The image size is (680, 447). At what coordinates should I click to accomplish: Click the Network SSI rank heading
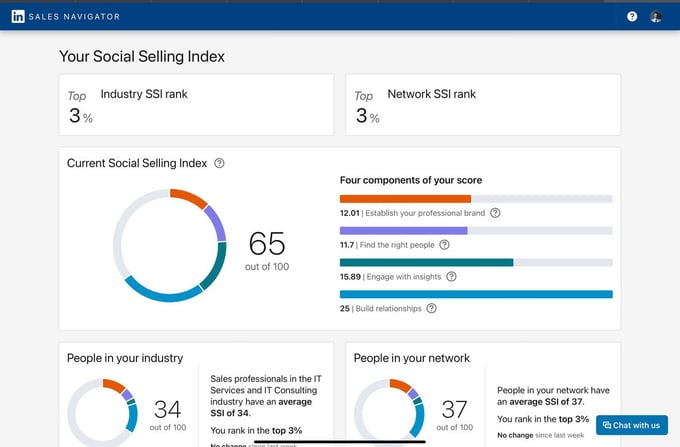[x=432, y=94]
